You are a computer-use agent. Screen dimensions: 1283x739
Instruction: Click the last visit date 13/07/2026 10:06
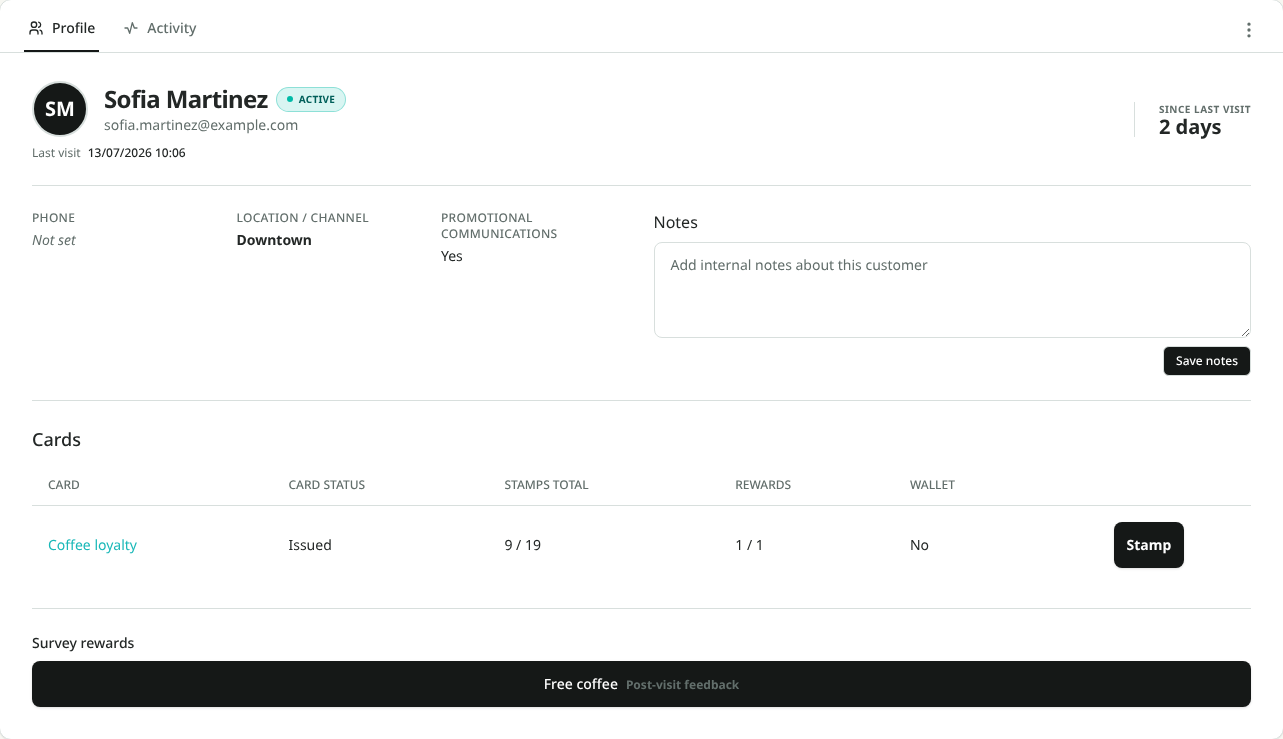pos(136,153)
